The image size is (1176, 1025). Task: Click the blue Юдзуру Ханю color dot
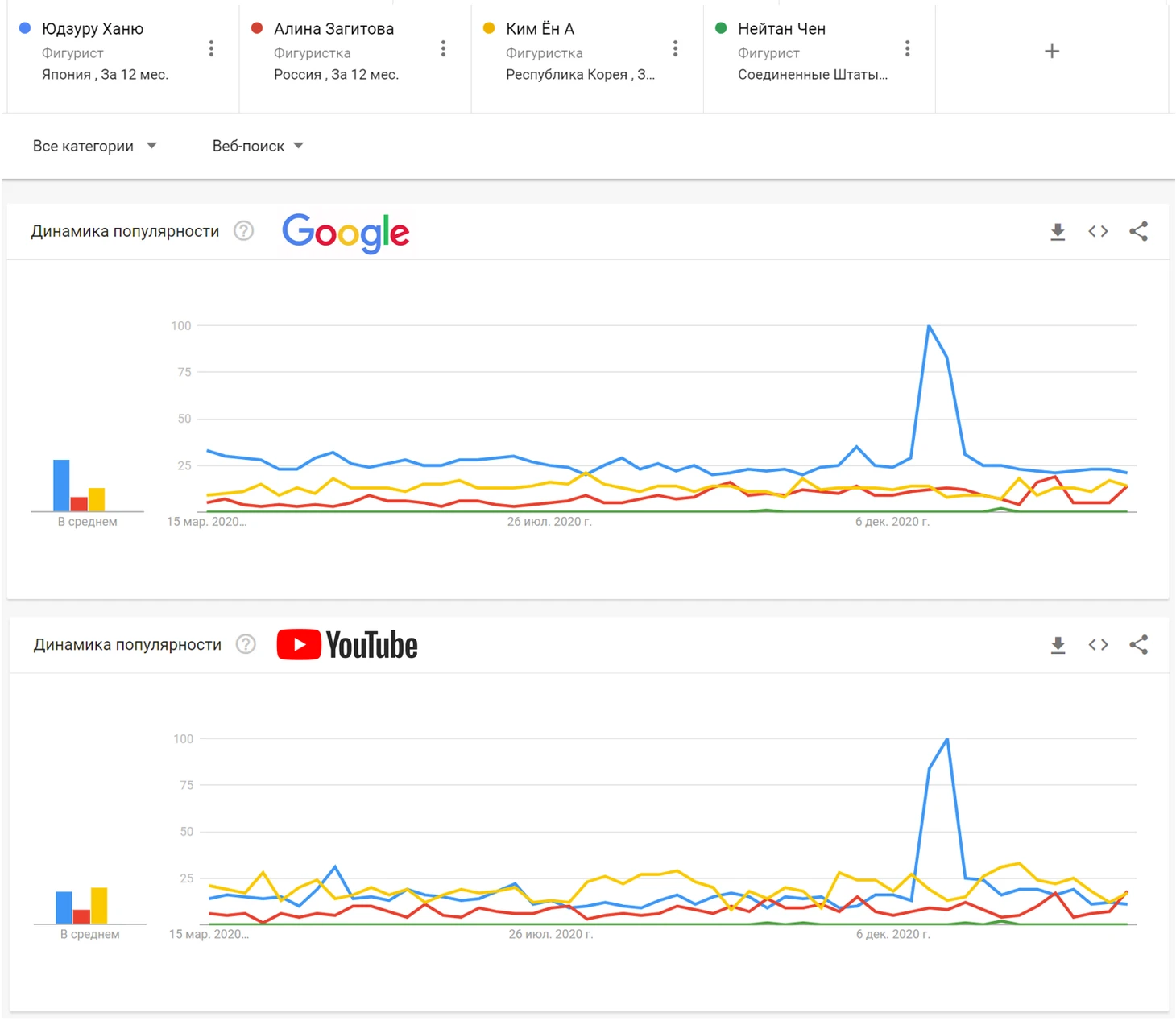pos(25,28)
